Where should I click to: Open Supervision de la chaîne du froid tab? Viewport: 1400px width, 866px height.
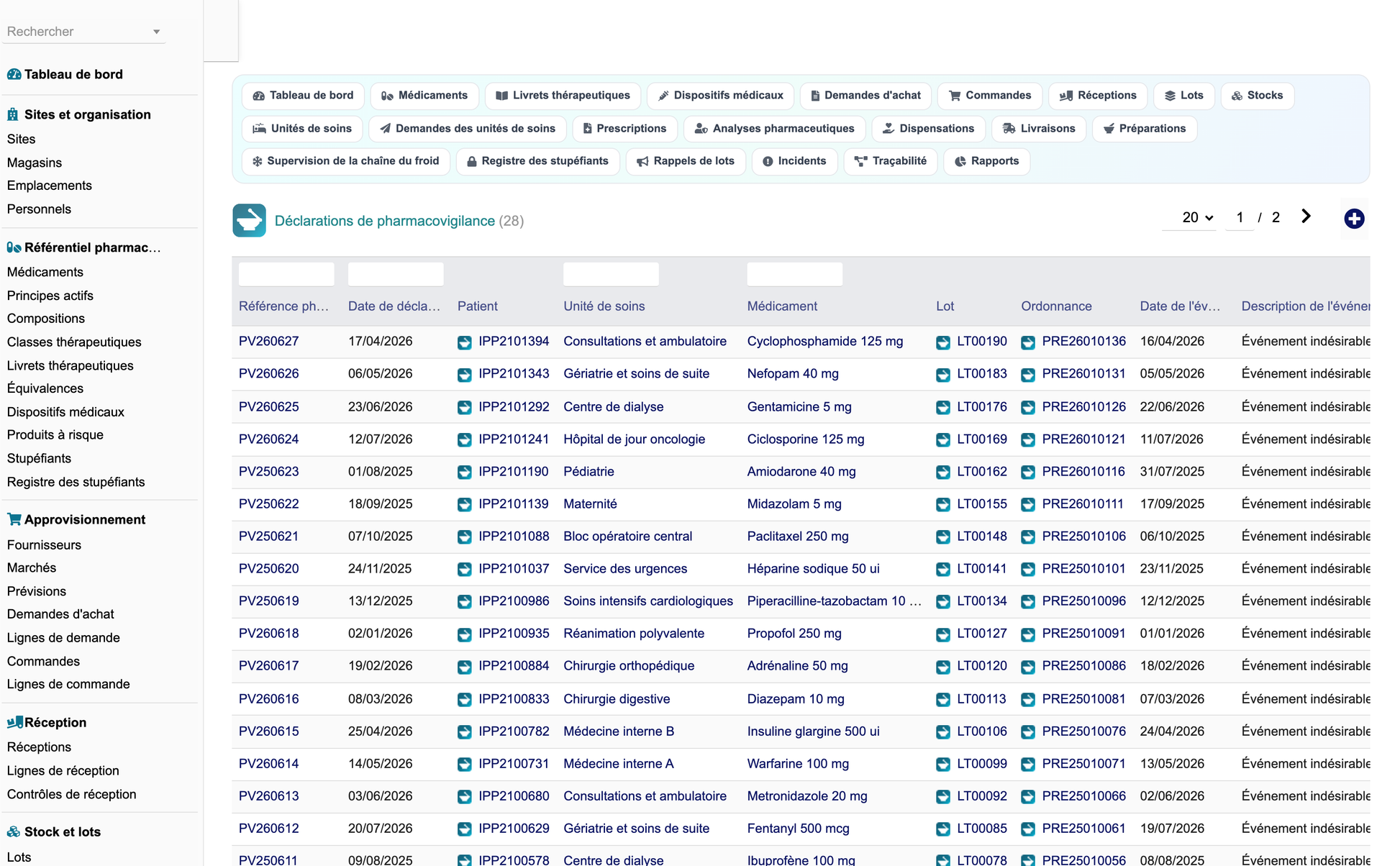click(345, 161)
